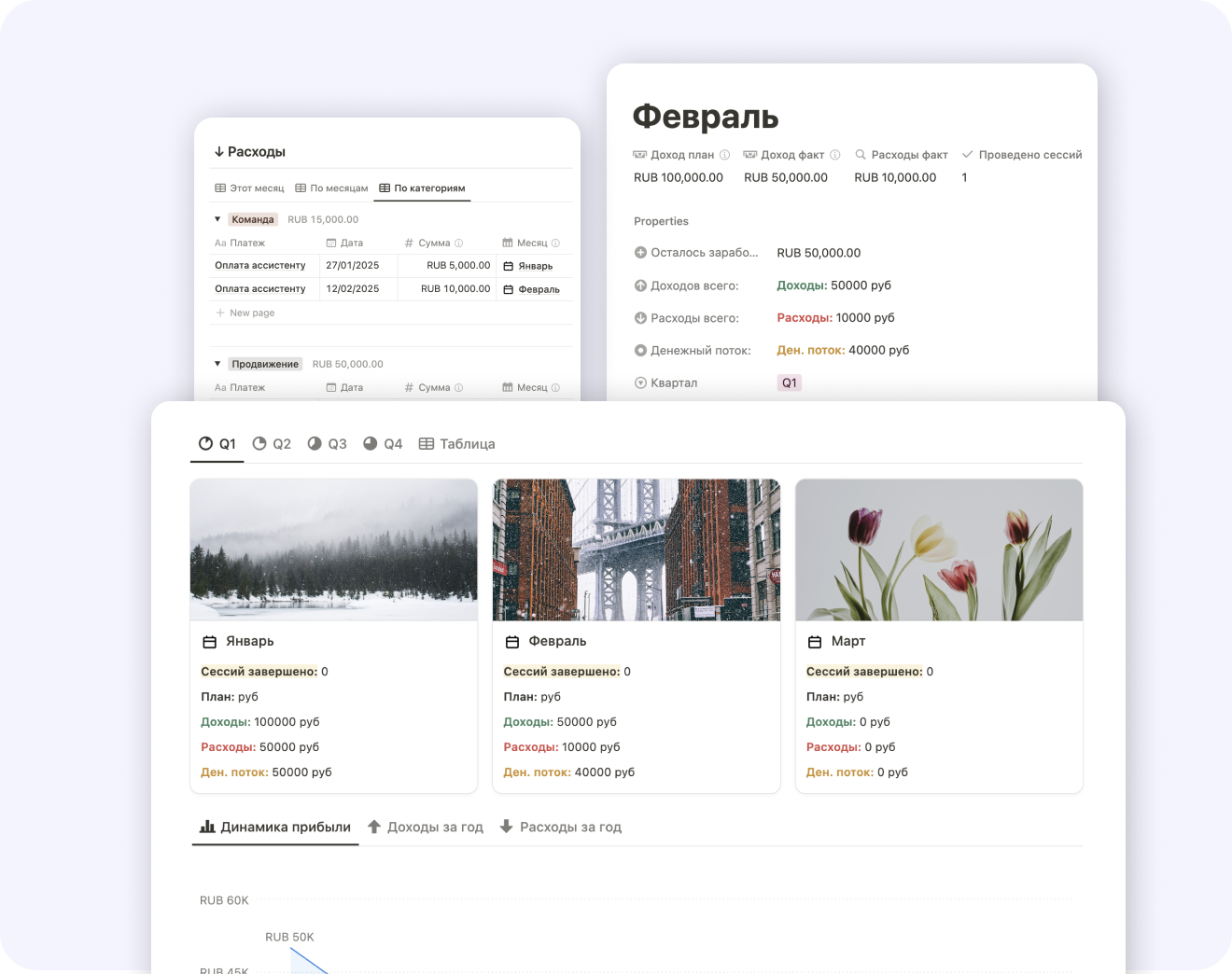This screenshot has height=974, width=1232.
Task: Click the RUB 50K chart data label
Action: coord(289,938)
